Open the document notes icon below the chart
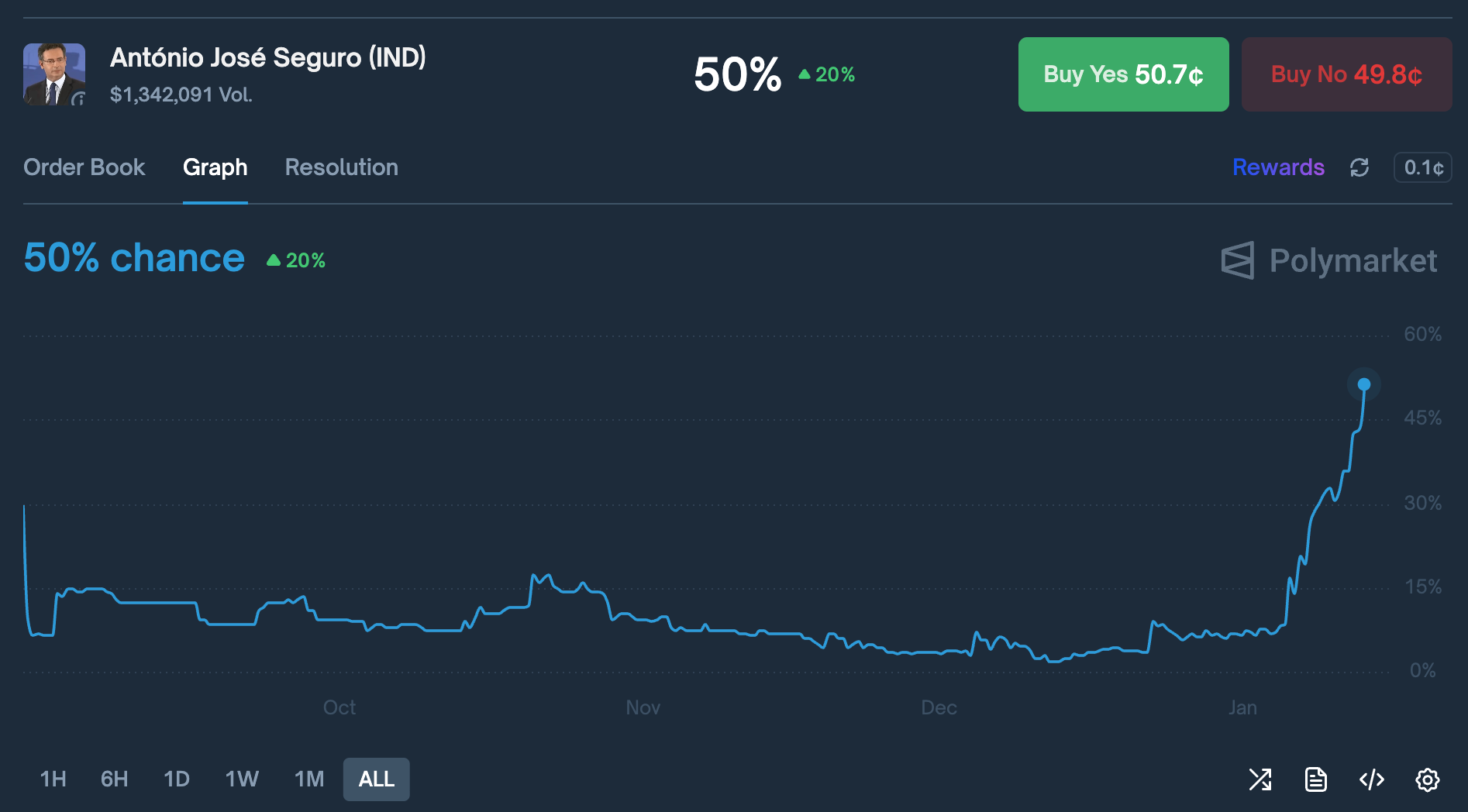Image resolution: width=1468 pixels, height=812 pixels. click(1316, 779)
